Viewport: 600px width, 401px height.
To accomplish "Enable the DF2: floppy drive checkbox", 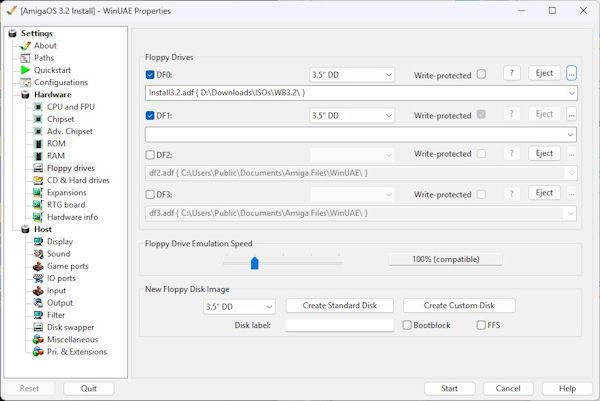I will pos(151,154).
